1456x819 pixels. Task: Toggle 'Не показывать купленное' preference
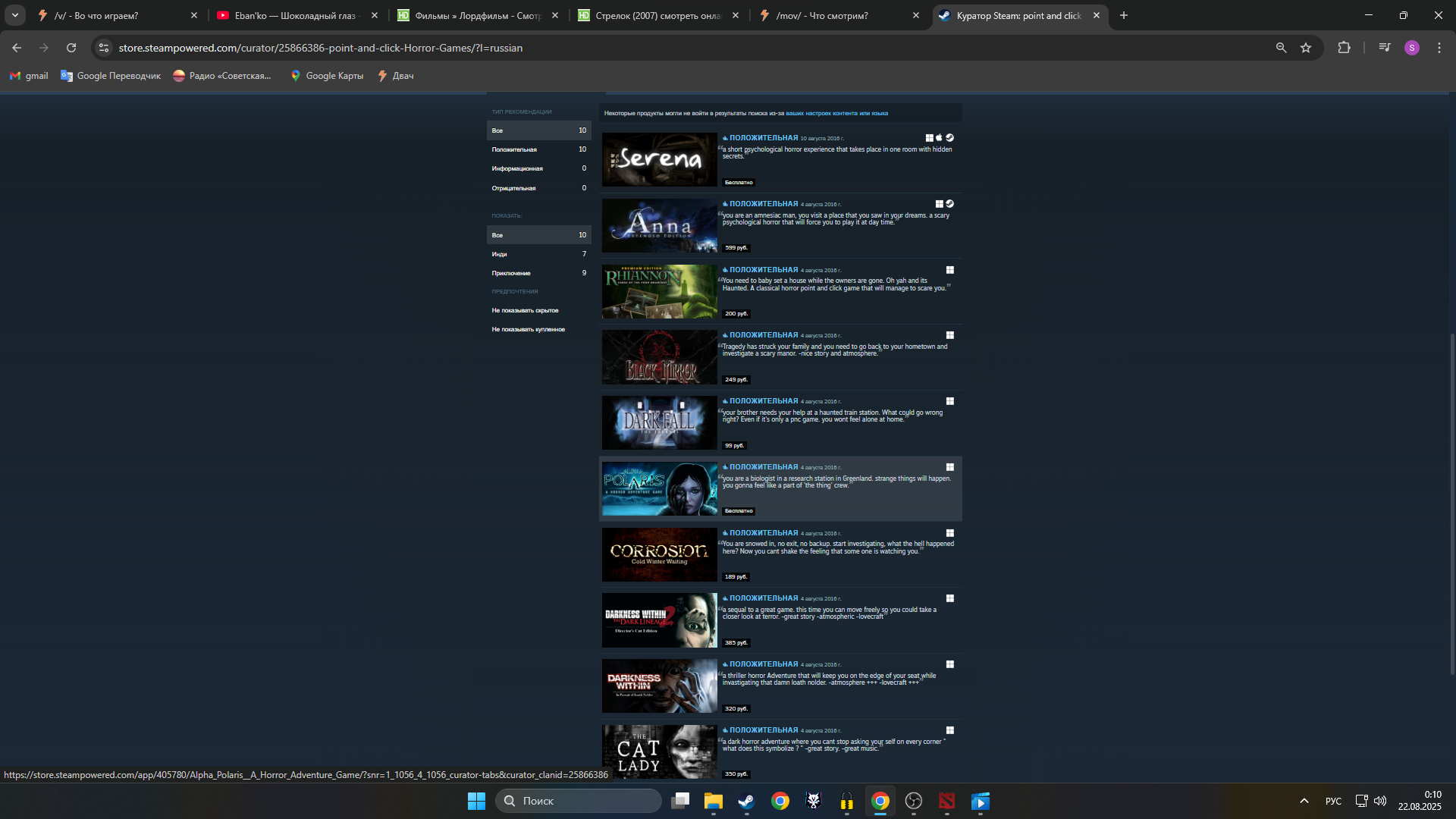[528, 329]
